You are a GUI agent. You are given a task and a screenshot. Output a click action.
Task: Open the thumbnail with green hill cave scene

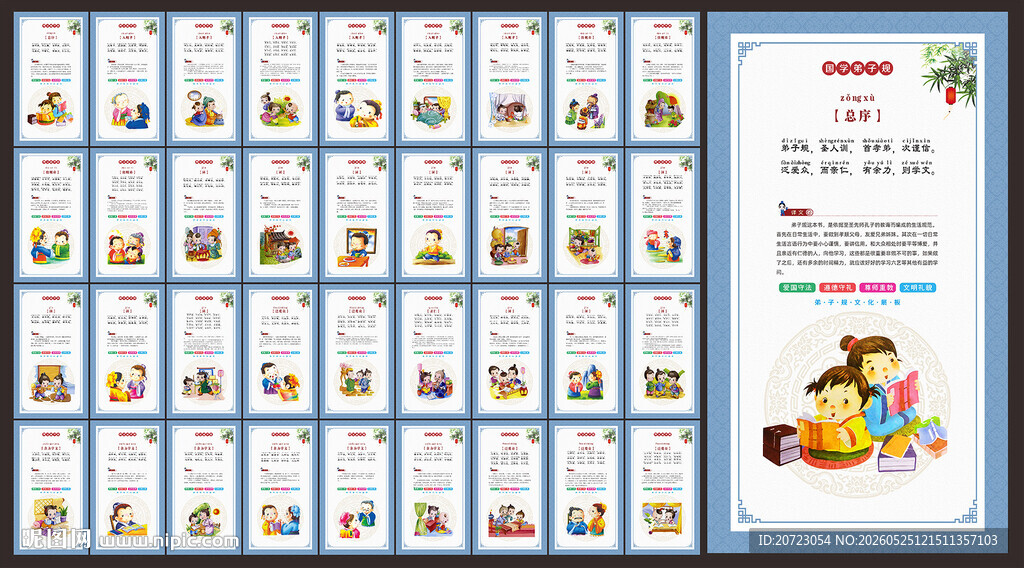pos(662,78)
